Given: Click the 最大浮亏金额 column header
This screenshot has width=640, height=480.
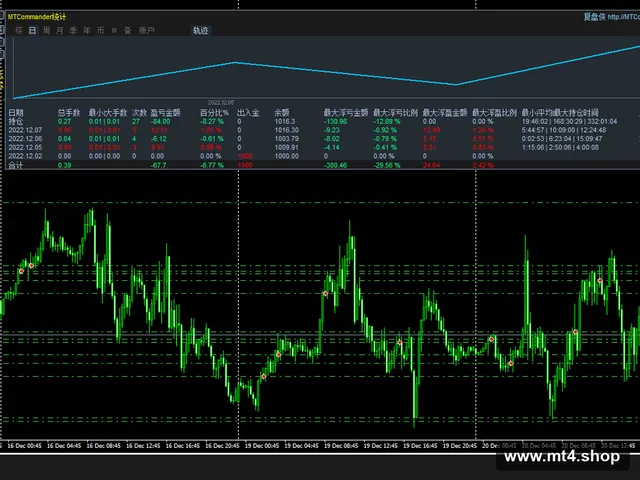Looking at the screenshot, I should tap(346, 113).
